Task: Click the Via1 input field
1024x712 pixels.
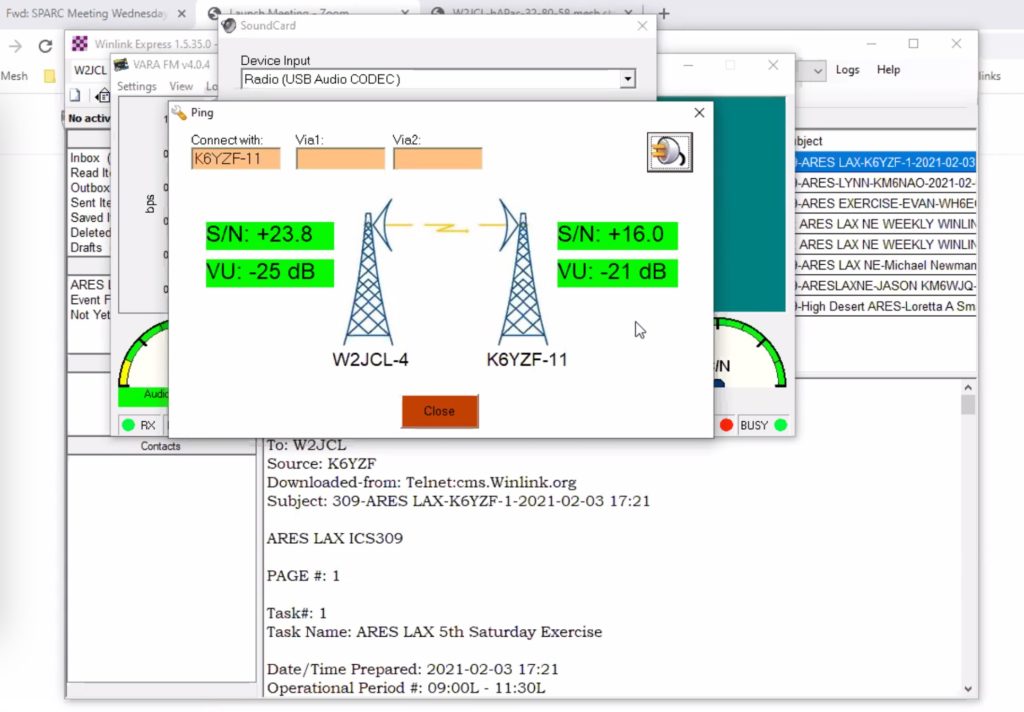Action: pos(340,159)
